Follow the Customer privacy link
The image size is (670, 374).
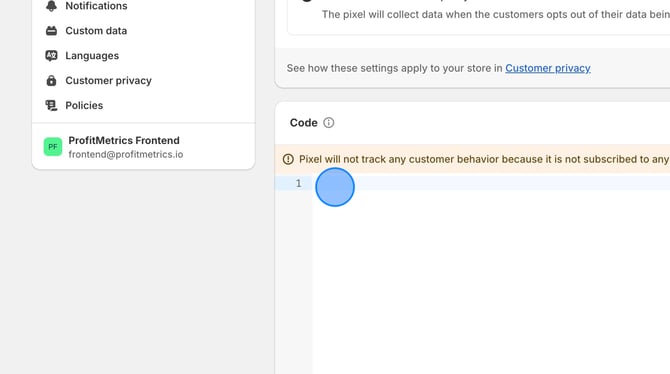(548, 68)
